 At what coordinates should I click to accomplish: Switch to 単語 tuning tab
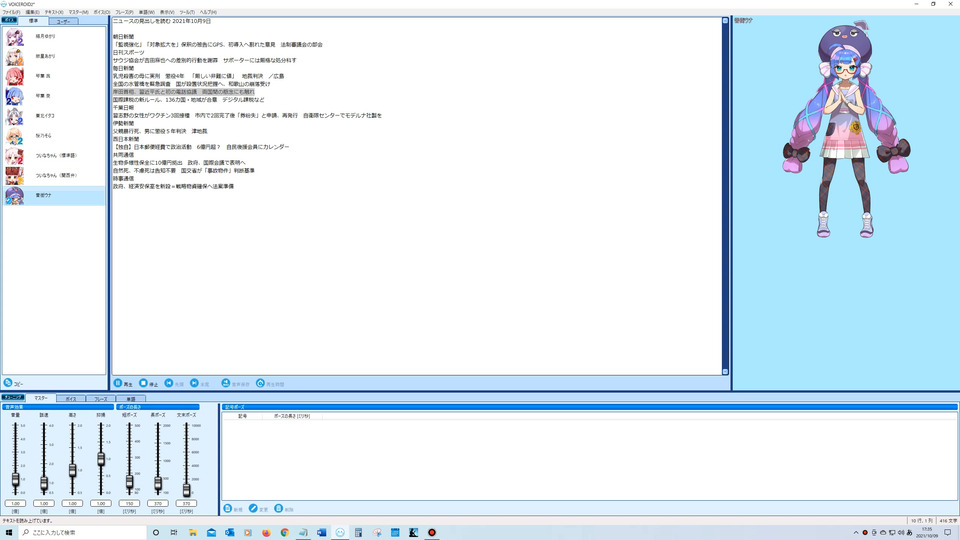130,399
